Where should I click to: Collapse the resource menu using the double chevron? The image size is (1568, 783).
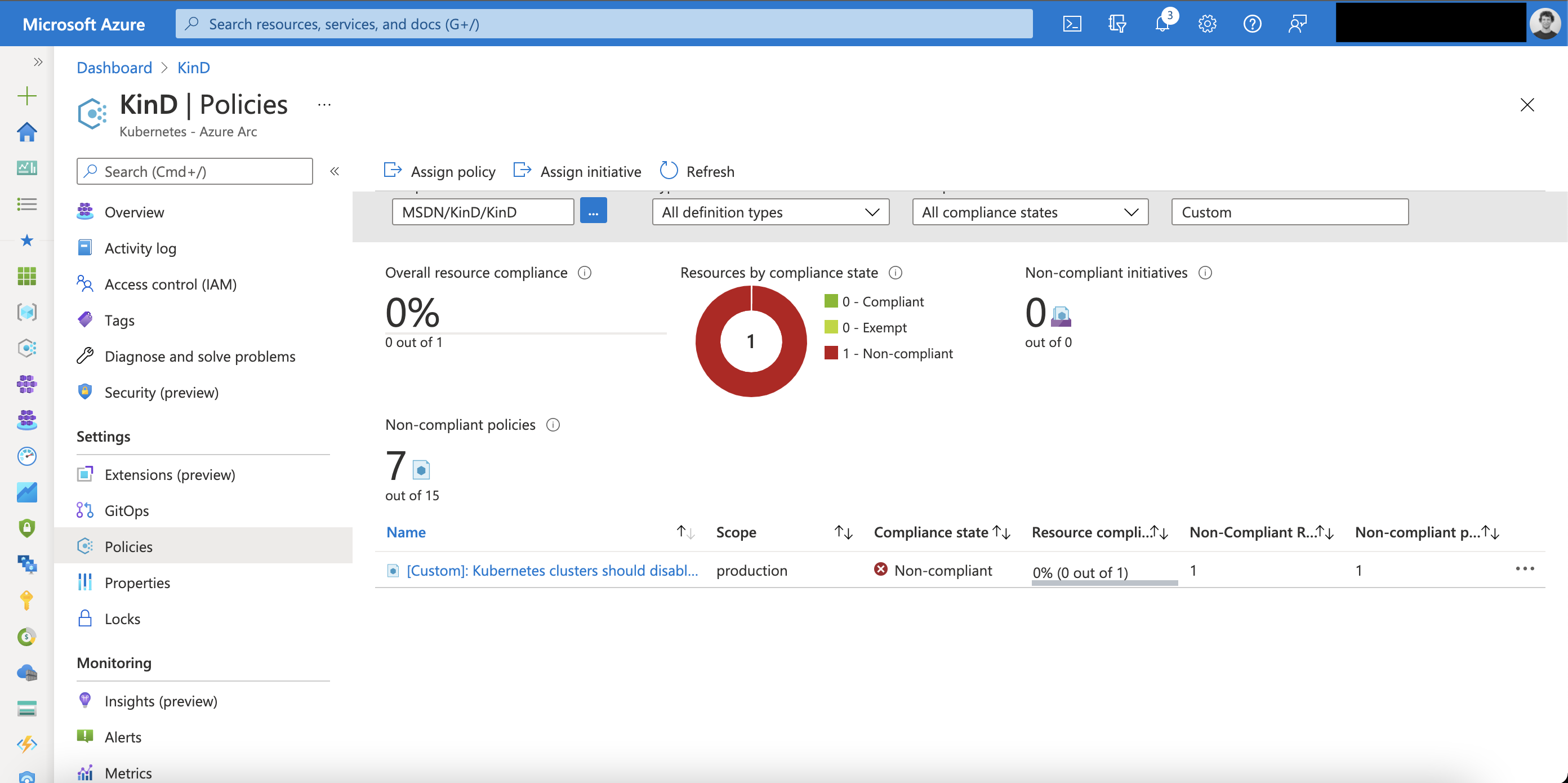334,171
